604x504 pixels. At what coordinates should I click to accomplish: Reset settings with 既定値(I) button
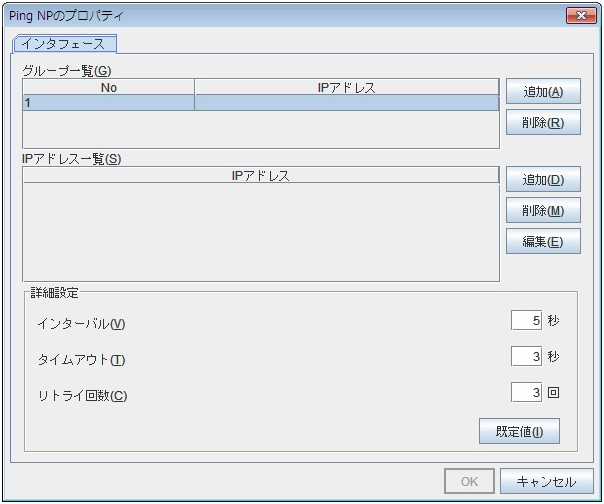pyautogui.click(x=519, y=432)
